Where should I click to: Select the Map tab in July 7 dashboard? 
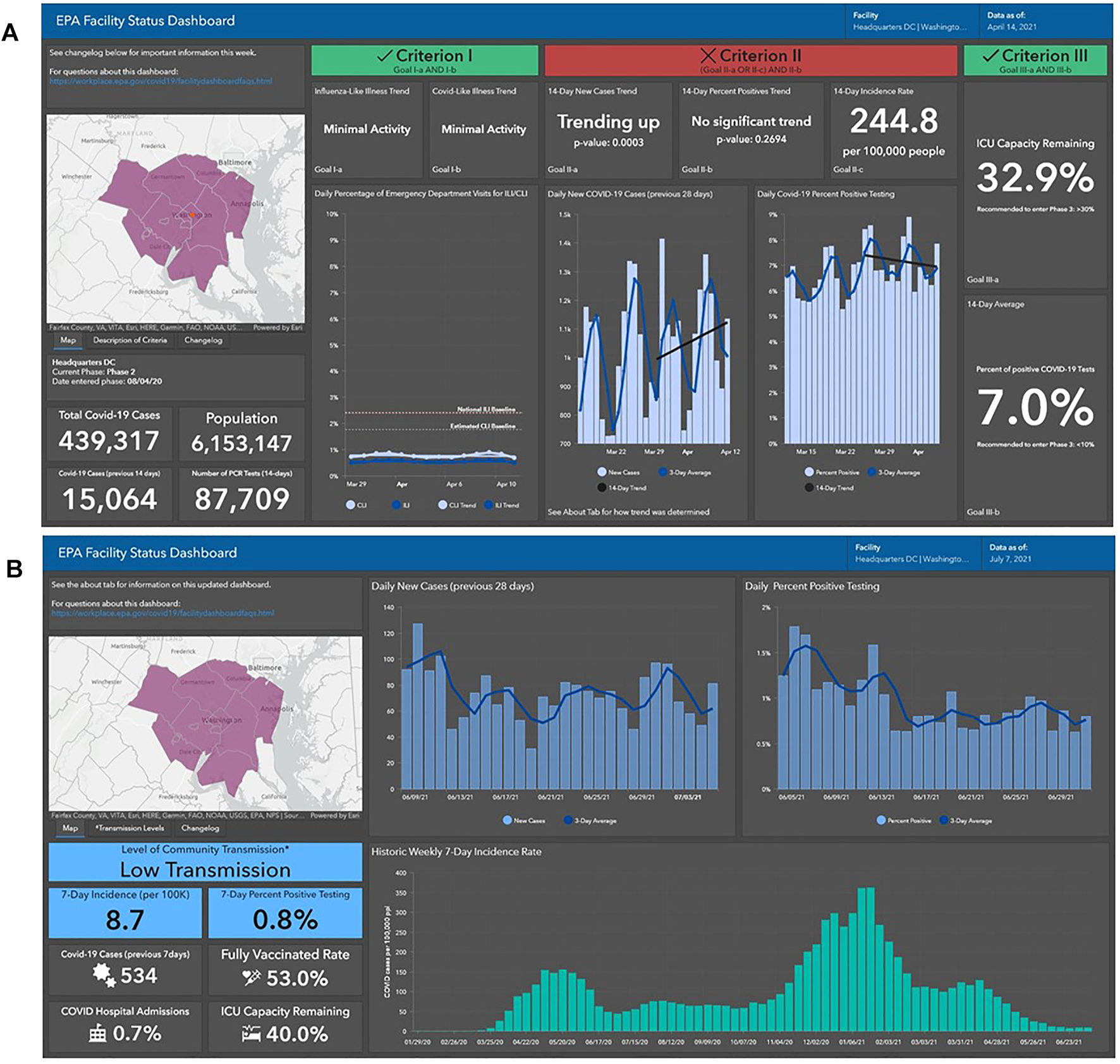click(x=70, y=828)
